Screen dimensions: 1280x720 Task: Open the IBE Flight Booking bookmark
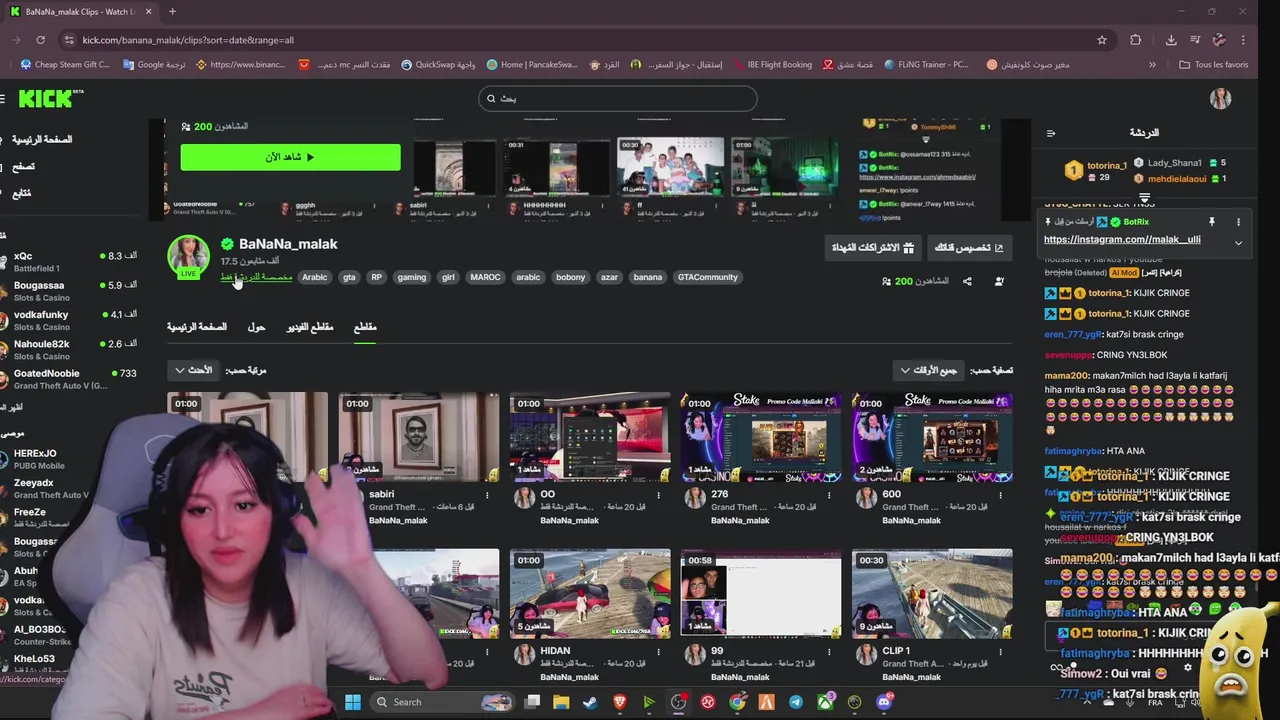coord(771,65)
